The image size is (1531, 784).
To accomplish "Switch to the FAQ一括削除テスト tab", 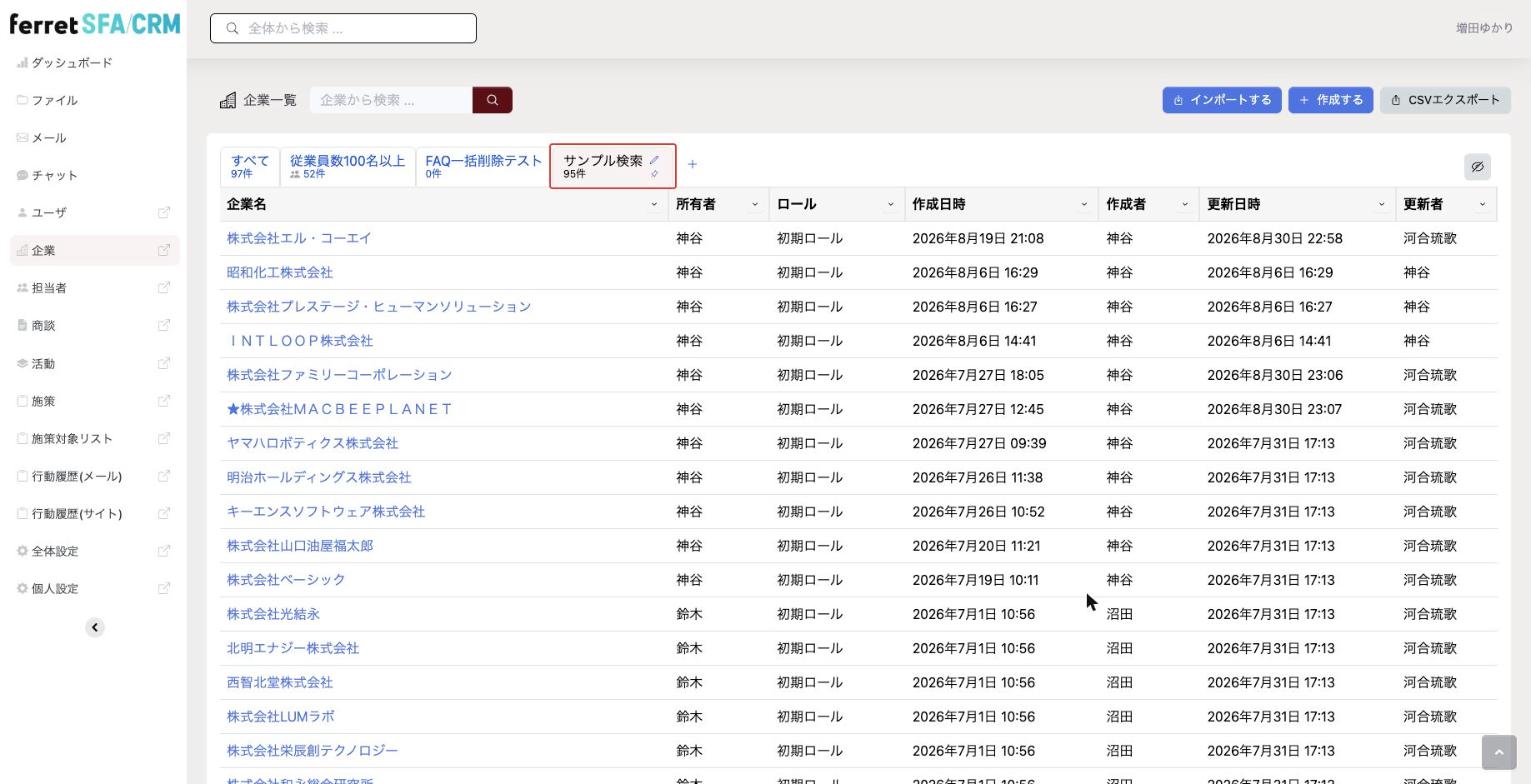I will tap(483, 166).
